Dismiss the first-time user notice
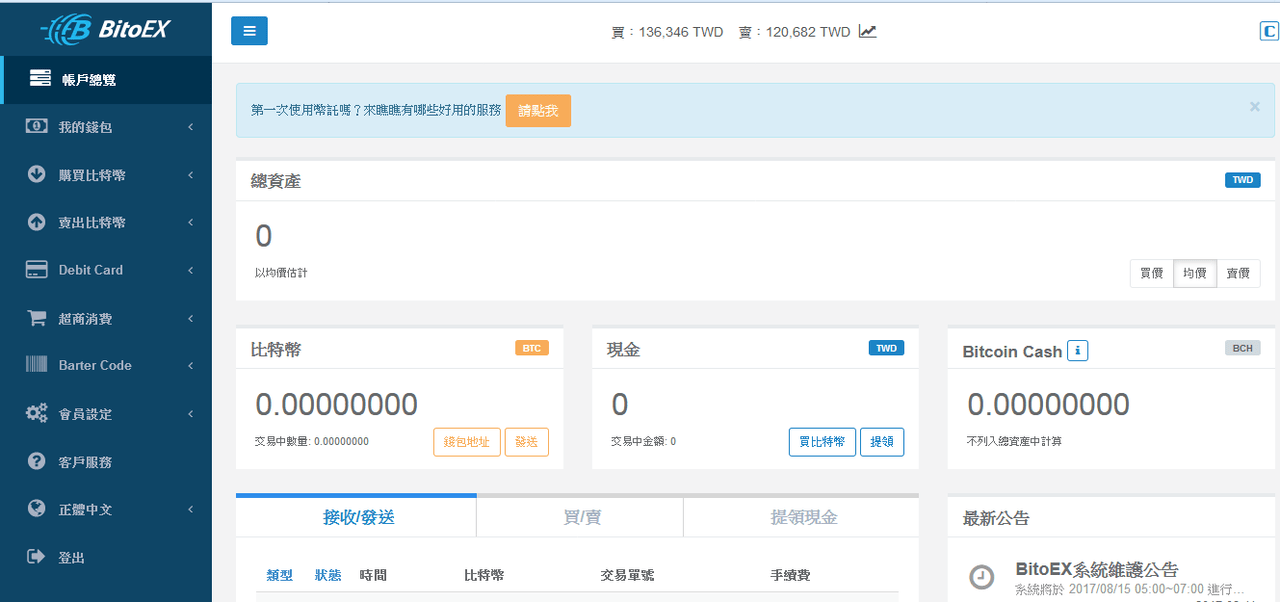This screenshot has height=602, width=1280. click(1255, 107)
